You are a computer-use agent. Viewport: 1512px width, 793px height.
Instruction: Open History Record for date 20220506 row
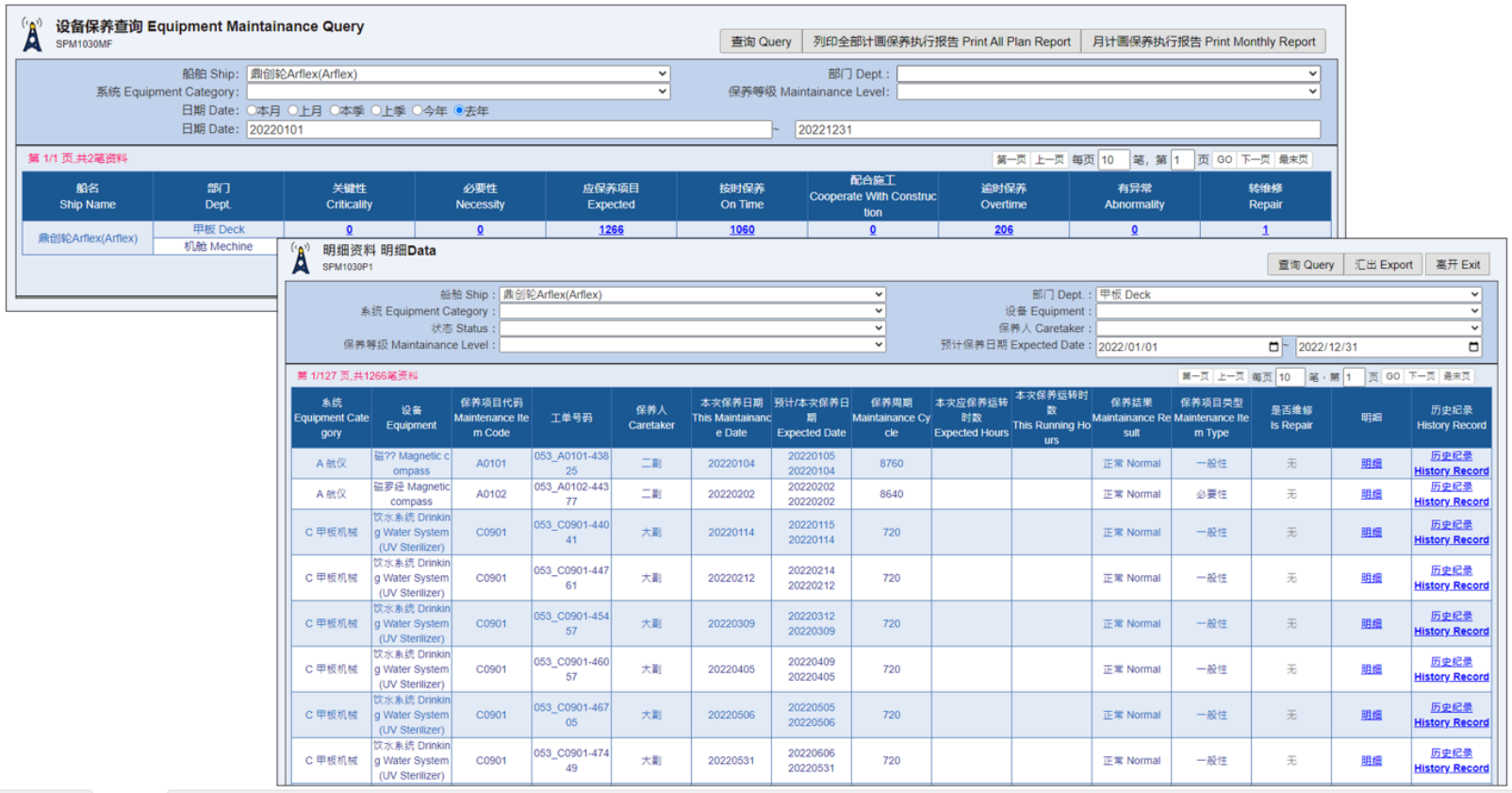(1451, 715)
